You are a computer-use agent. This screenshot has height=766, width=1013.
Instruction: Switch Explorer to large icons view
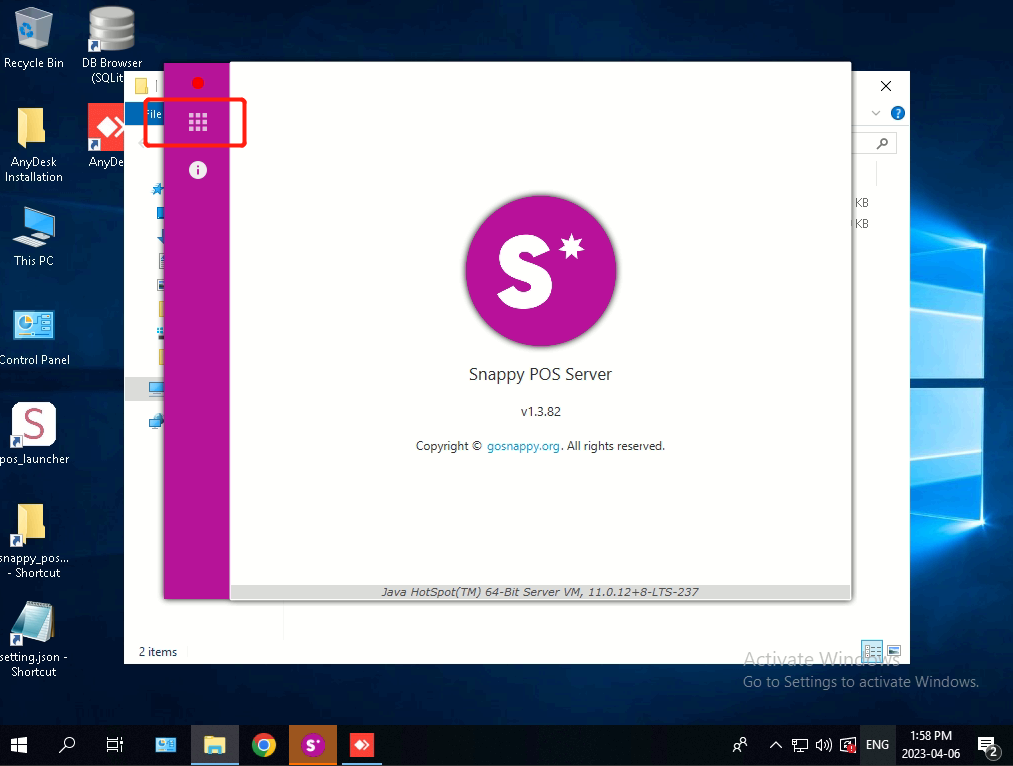click(x=894, y=651)
